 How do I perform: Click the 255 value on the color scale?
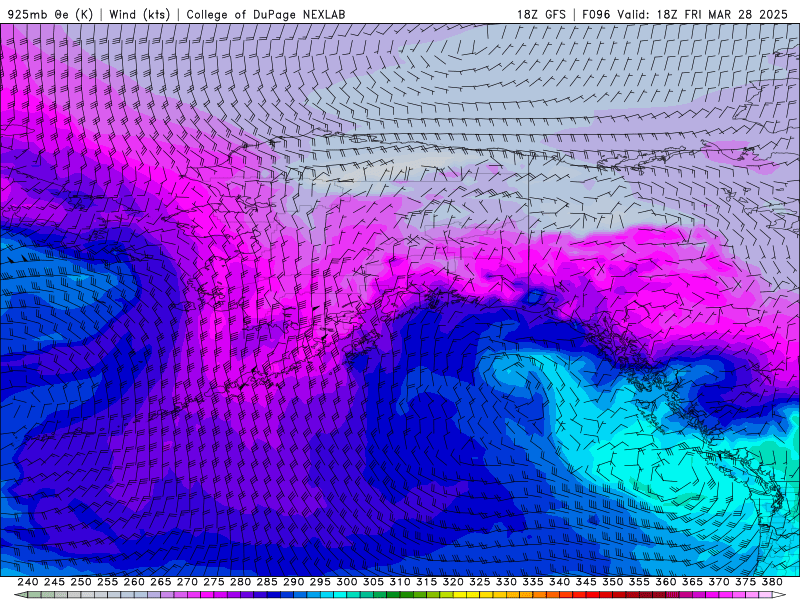(x=107, y=582)
